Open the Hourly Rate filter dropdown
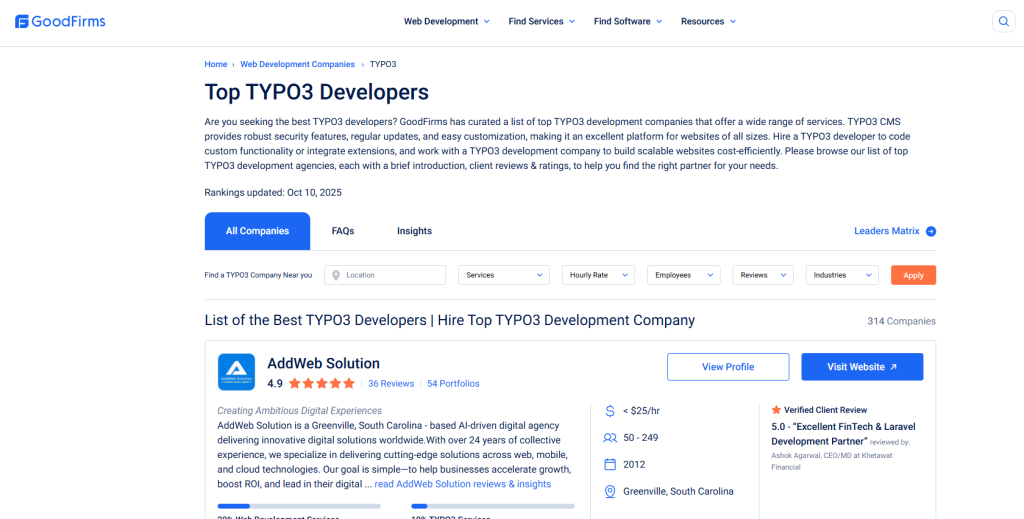 click(x=598, y=275)
